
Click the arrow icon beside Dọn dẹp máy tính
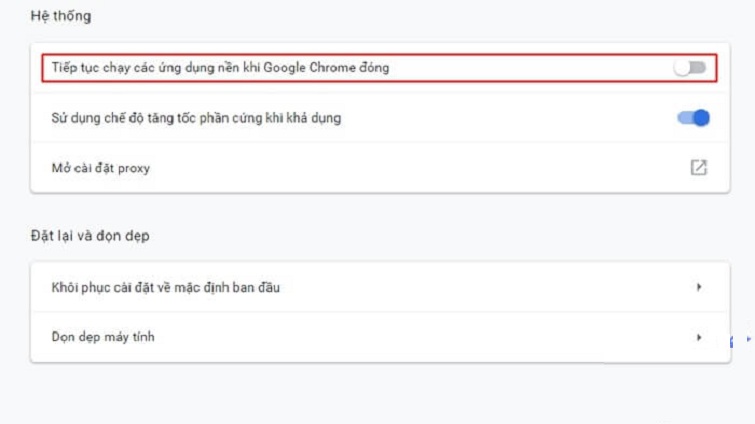(x=699, y=337)
